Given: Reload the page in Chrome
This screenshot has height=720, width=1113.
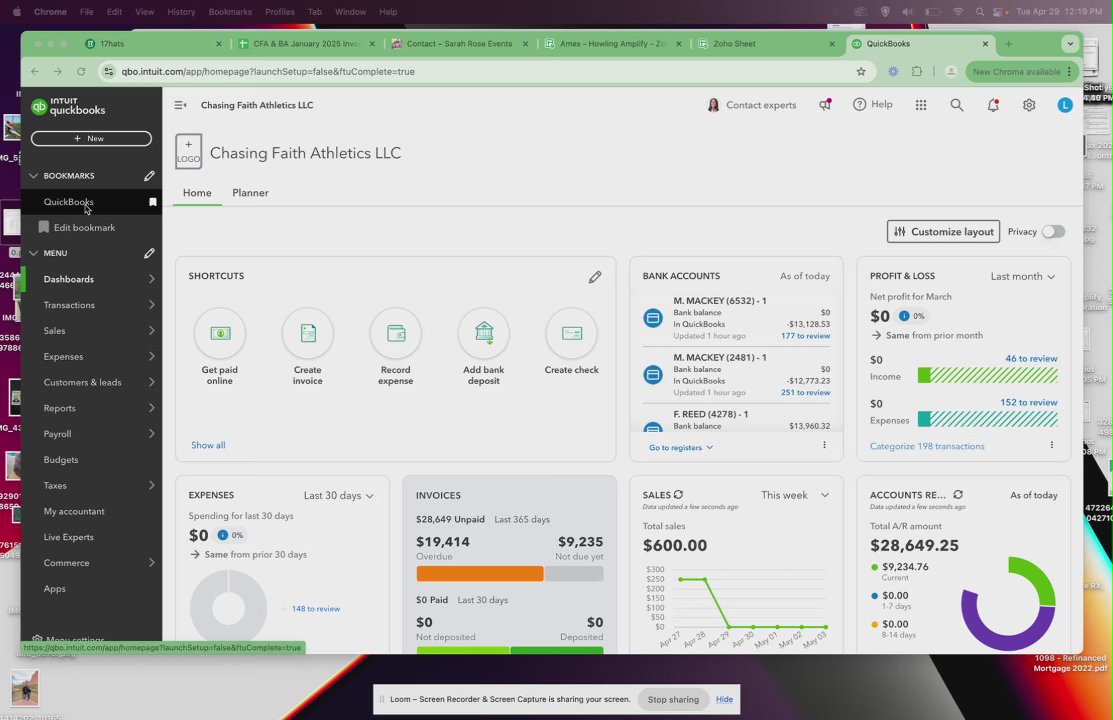Looking at the screenshot, I should tap(81, 72).
